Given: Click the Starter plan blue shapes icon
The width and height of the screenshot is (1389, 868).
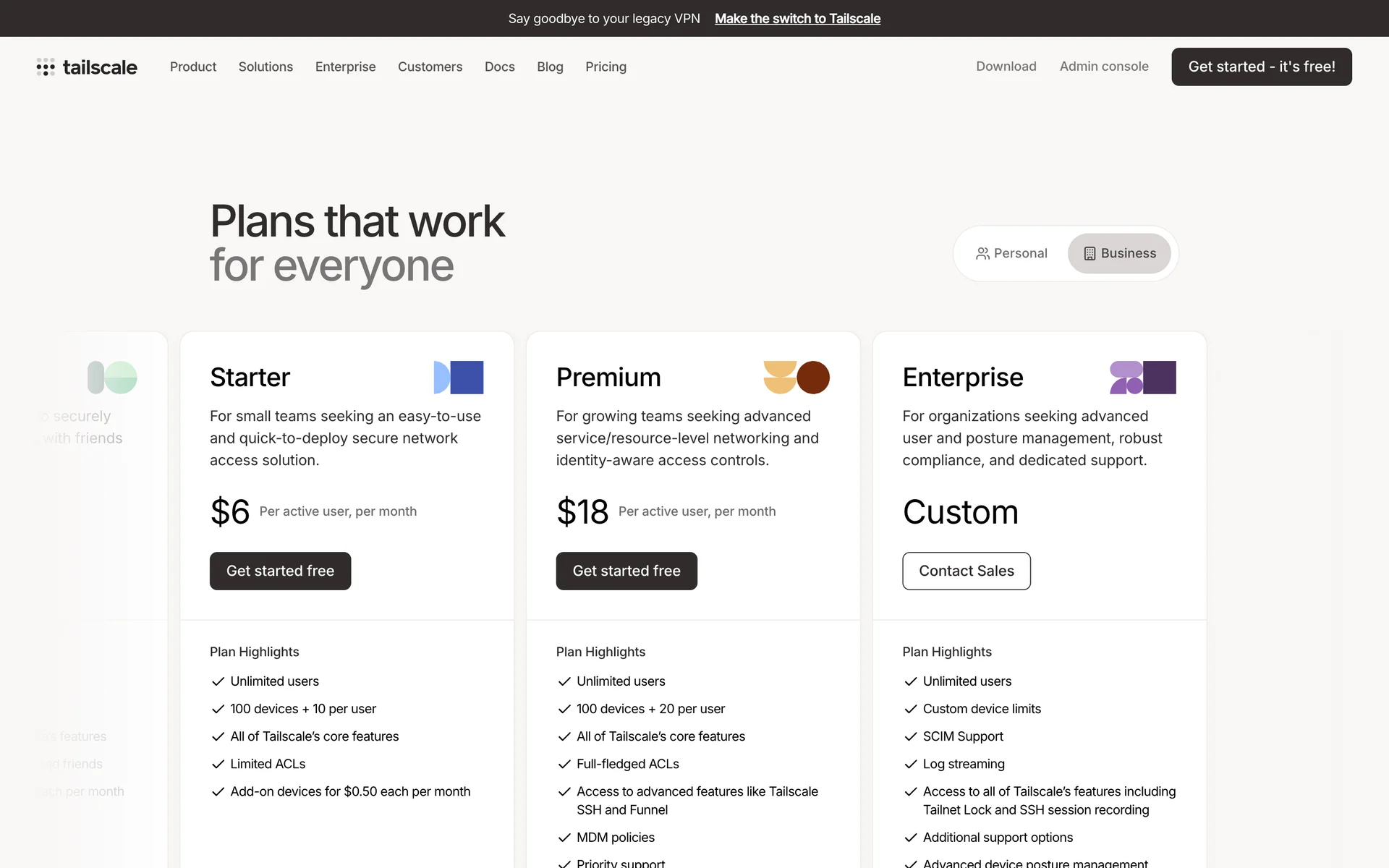Looking at the screenshot, I should [x=458, y=378].
